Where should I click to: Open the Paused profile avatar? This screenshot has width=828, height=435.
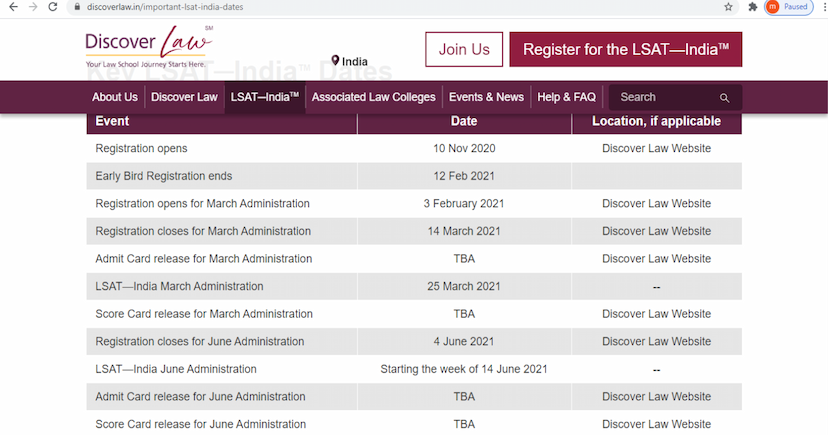789,7
